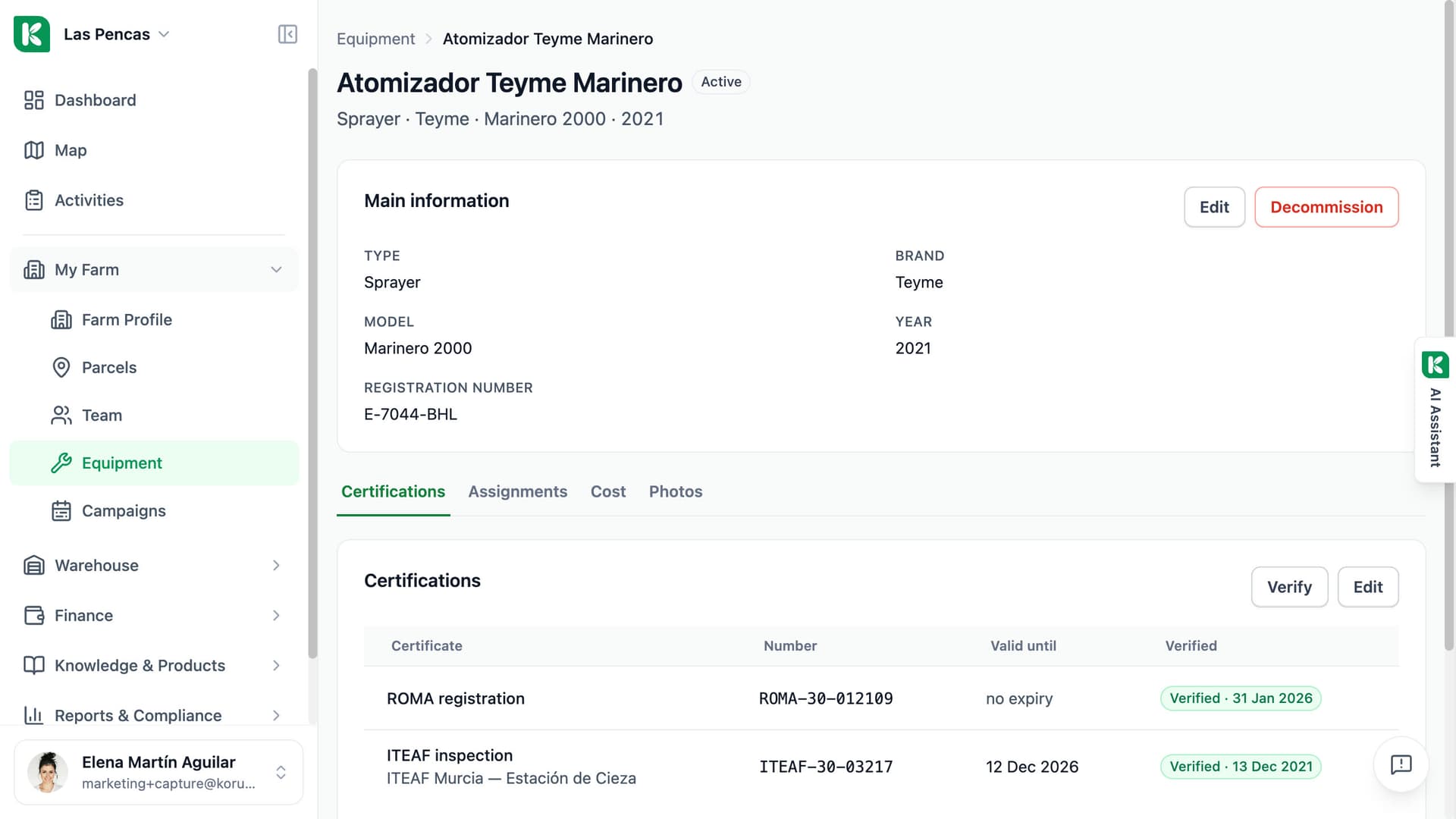Screen dimensions: 1456x819
Task: Open the Cost tab
Action: pos(608,492)
